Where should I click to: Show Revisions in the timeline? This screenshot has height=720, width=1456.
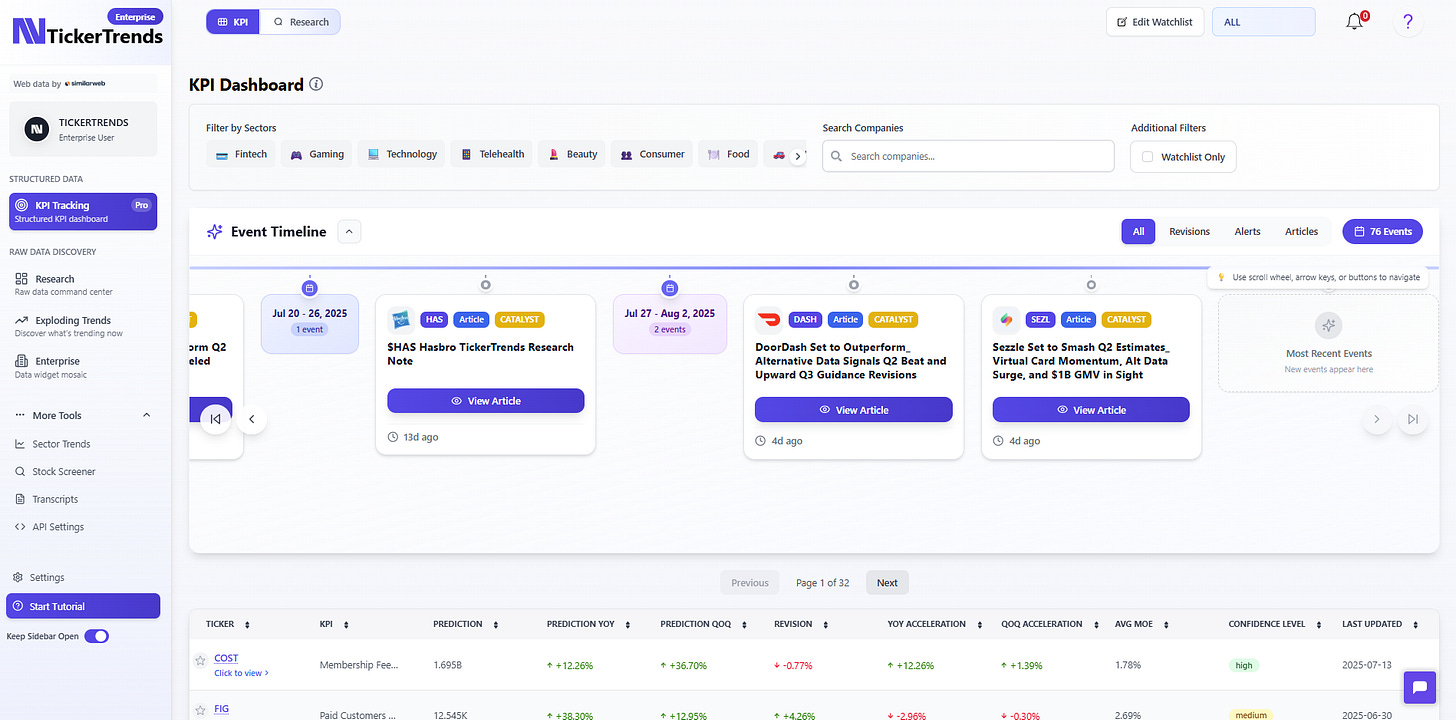[1189, 231]
